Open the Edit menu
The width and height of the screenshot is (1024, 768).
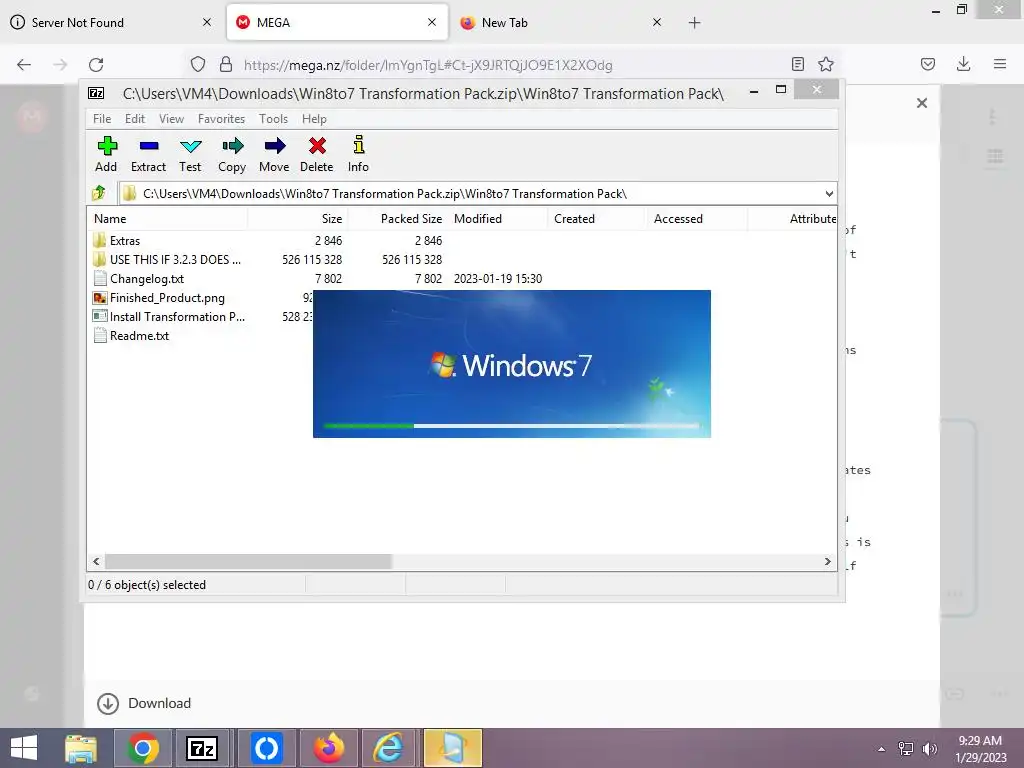click(x=135, y=119)
